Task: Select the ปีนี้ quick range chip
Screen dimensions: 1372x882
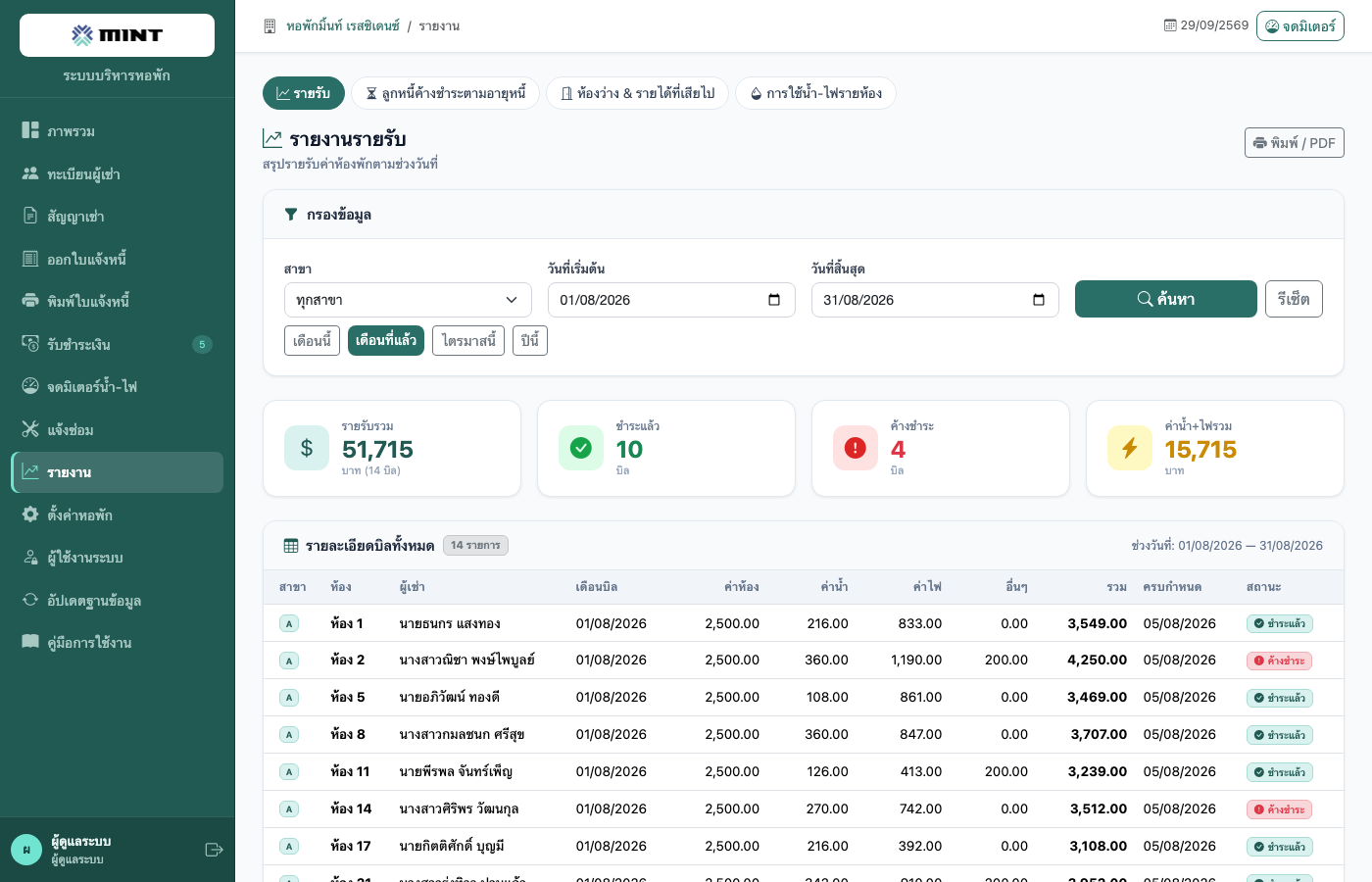Action: click(530, 341)
